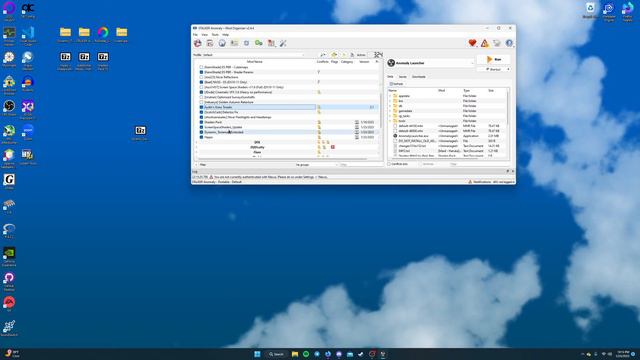Disable the Detector Fix mod checkbox
The width and height of the screenshot is (640, 360).
(201, 112)
